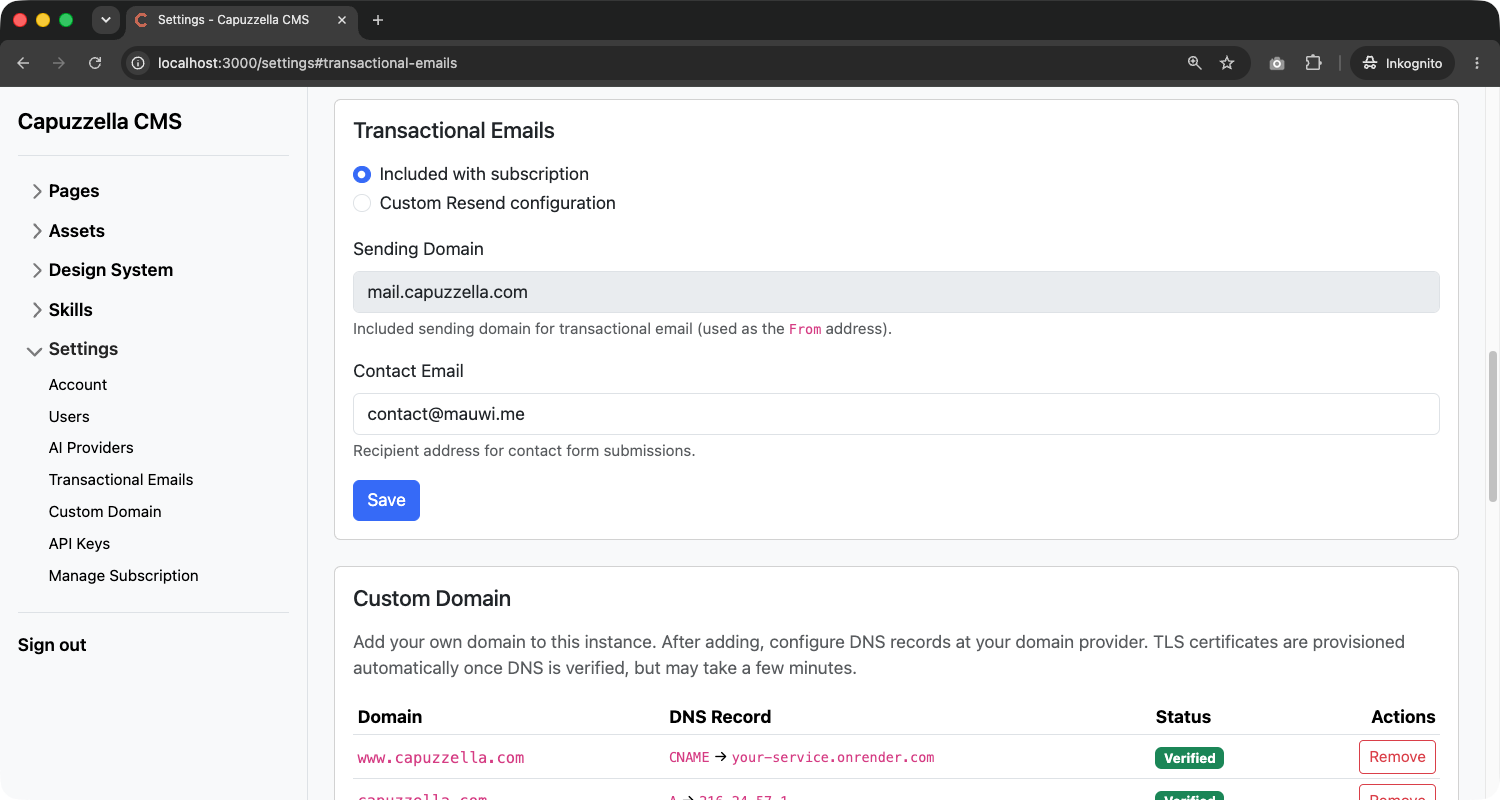1500x800 pixels.
Task: Open Manage Subscription in sidebar
Action: coord(123,576)
